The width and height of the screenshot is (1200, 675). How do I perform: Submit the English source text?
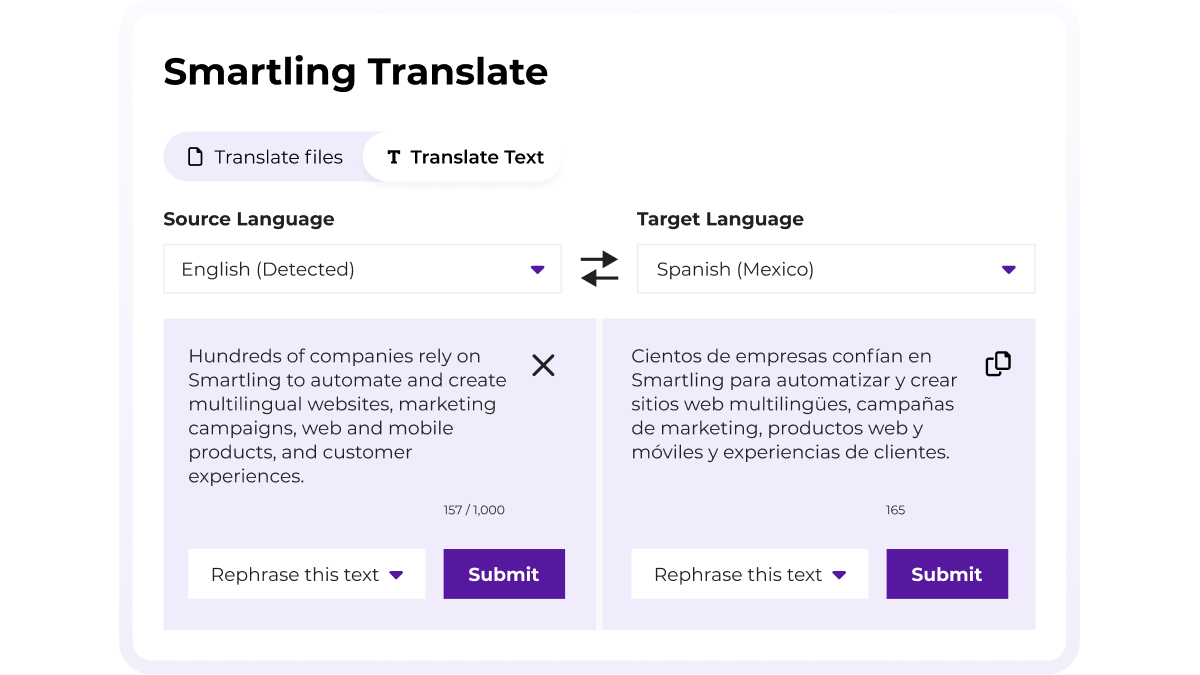pos(504,574)
